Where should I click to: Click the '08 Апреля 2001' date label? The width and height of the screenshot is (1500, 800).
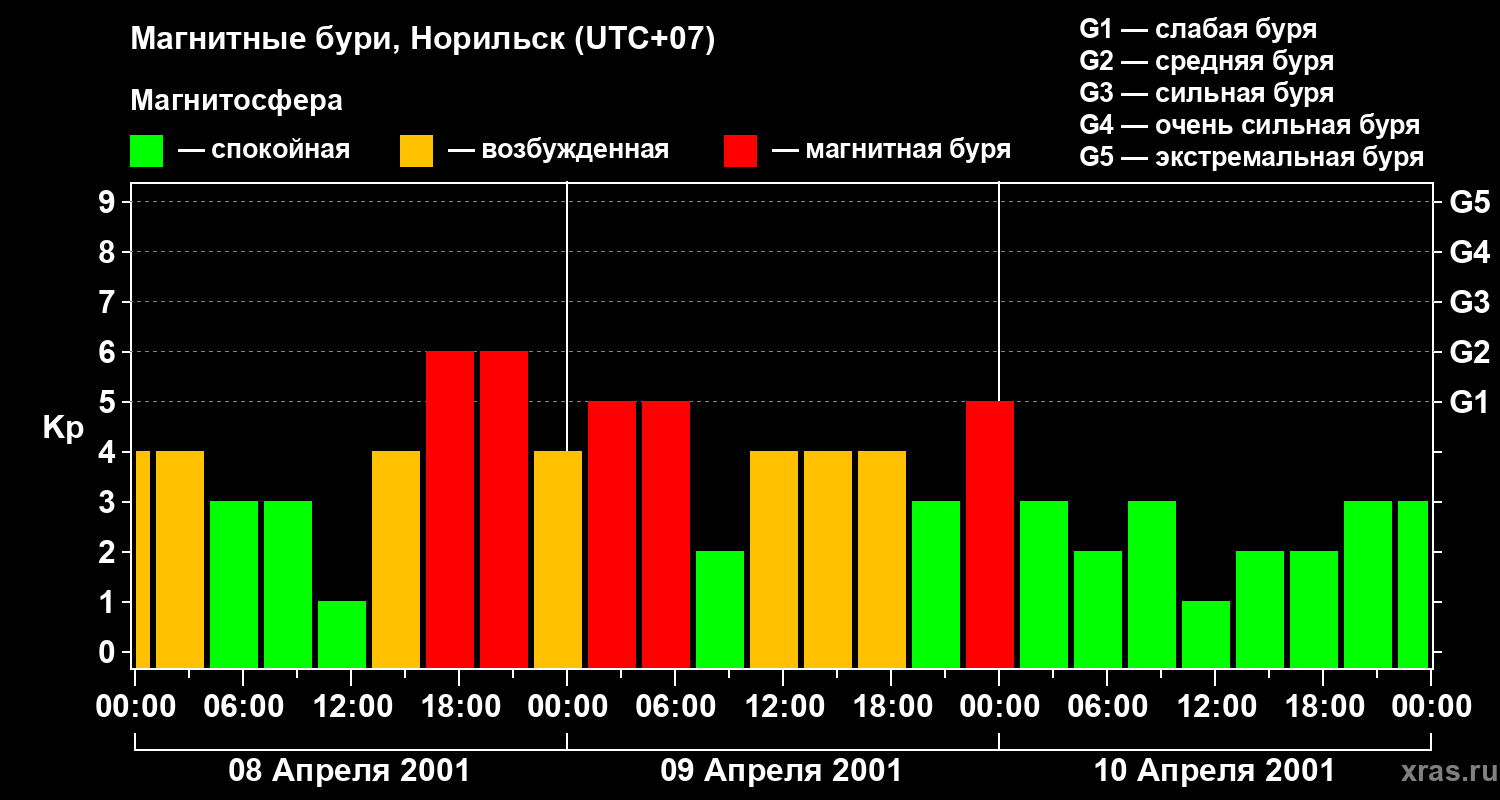click(x=349, y=771)
